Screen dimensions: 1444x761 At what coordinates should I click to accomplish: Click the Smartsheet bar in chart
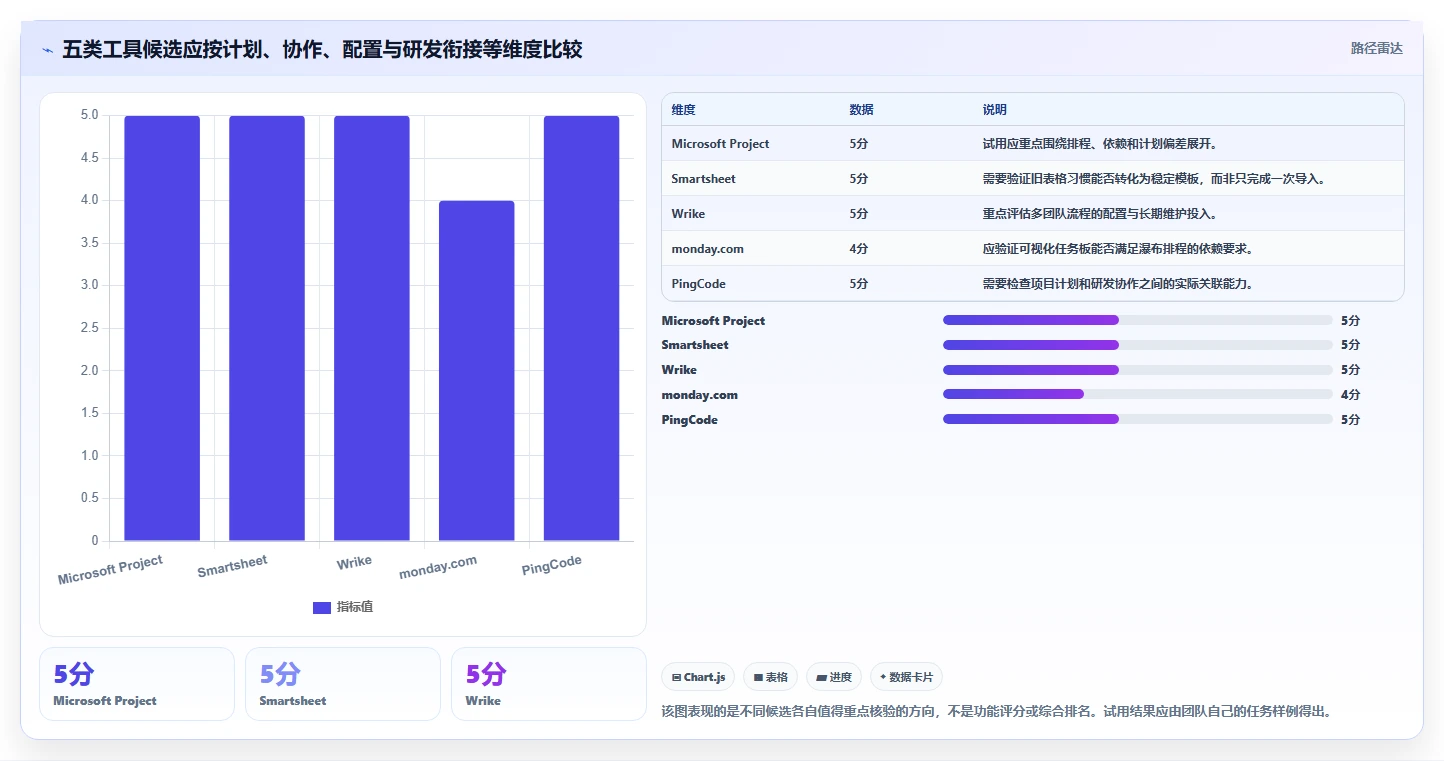(267, 328)
